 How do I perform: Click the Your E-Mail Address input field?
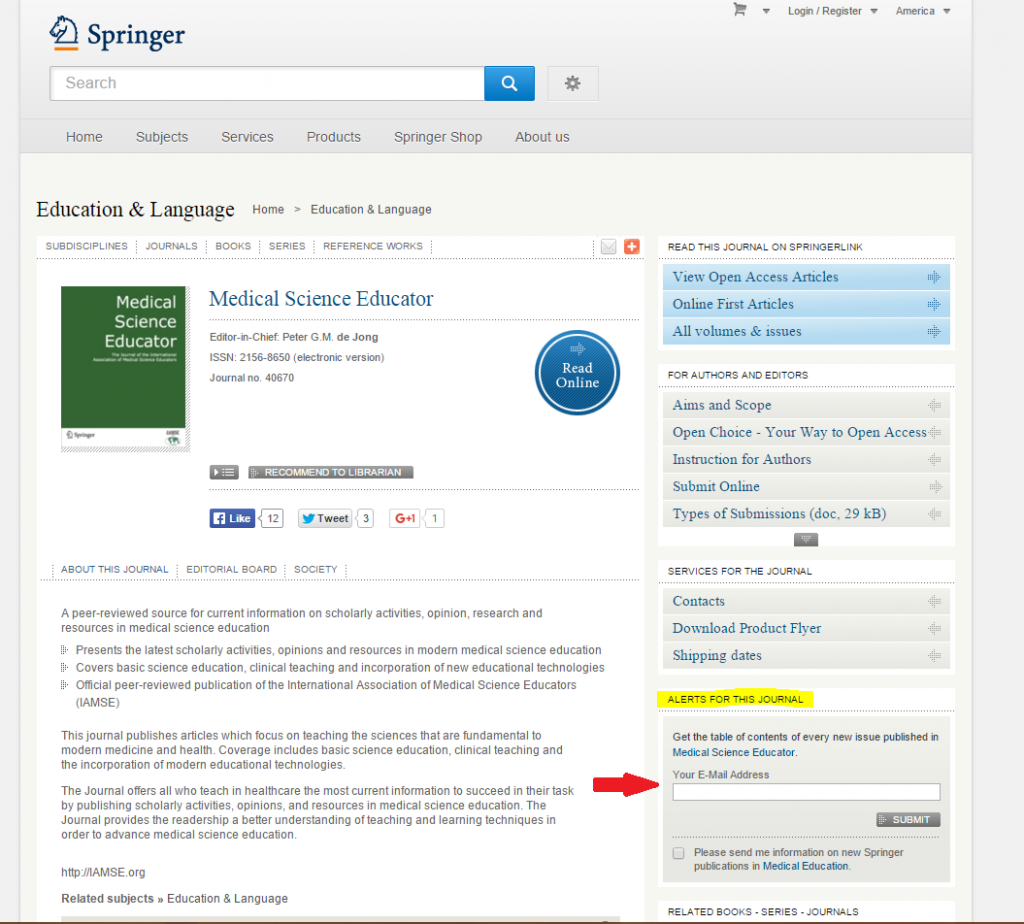(x=806, y=792)
